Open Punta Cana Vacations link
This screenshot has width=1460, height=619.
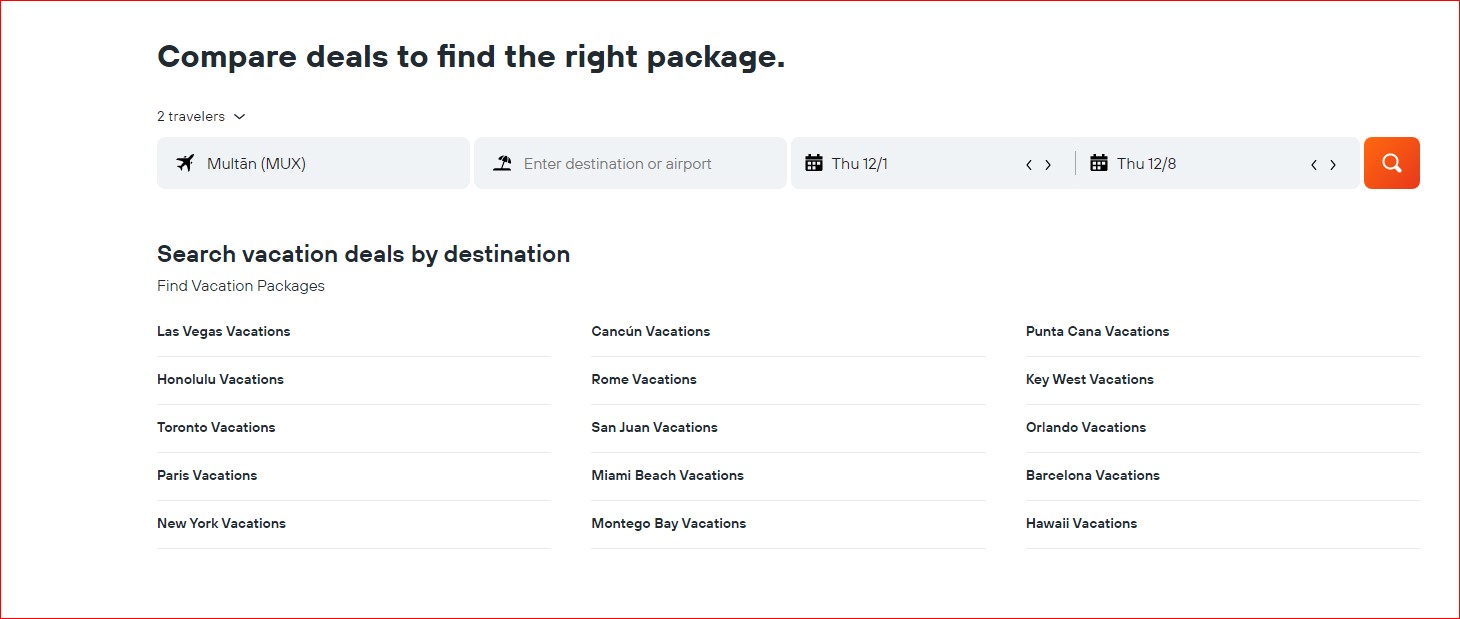click(1097, 331)
